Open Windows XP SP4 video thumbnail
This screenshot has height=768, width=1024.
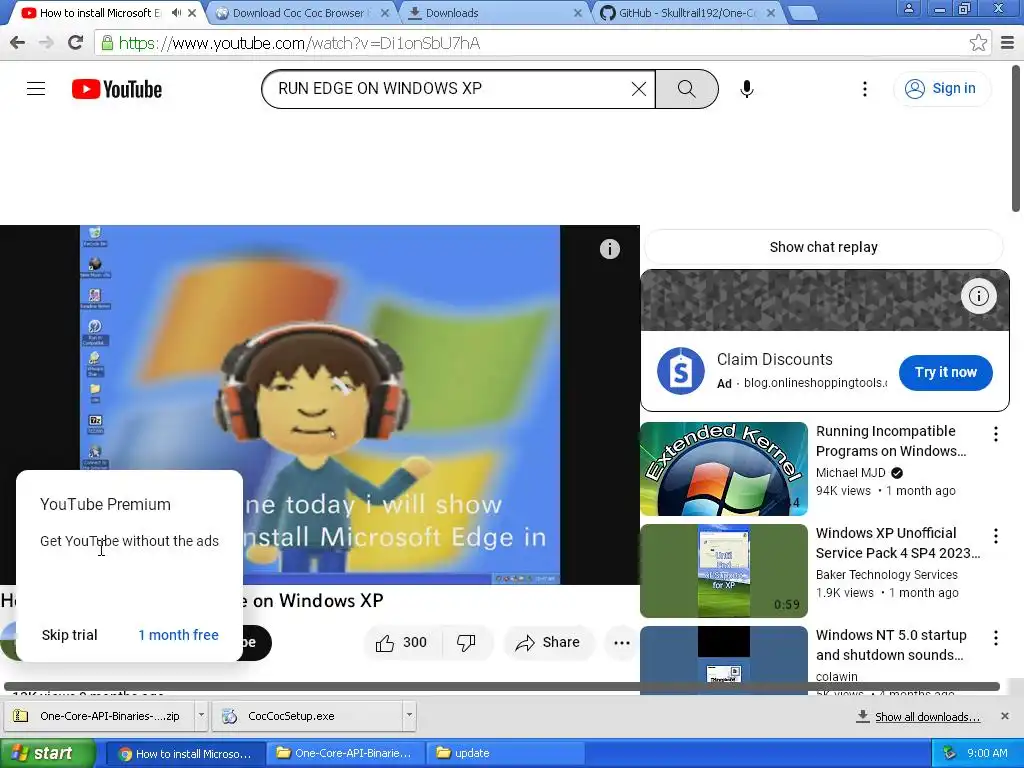tap(724, 571)
